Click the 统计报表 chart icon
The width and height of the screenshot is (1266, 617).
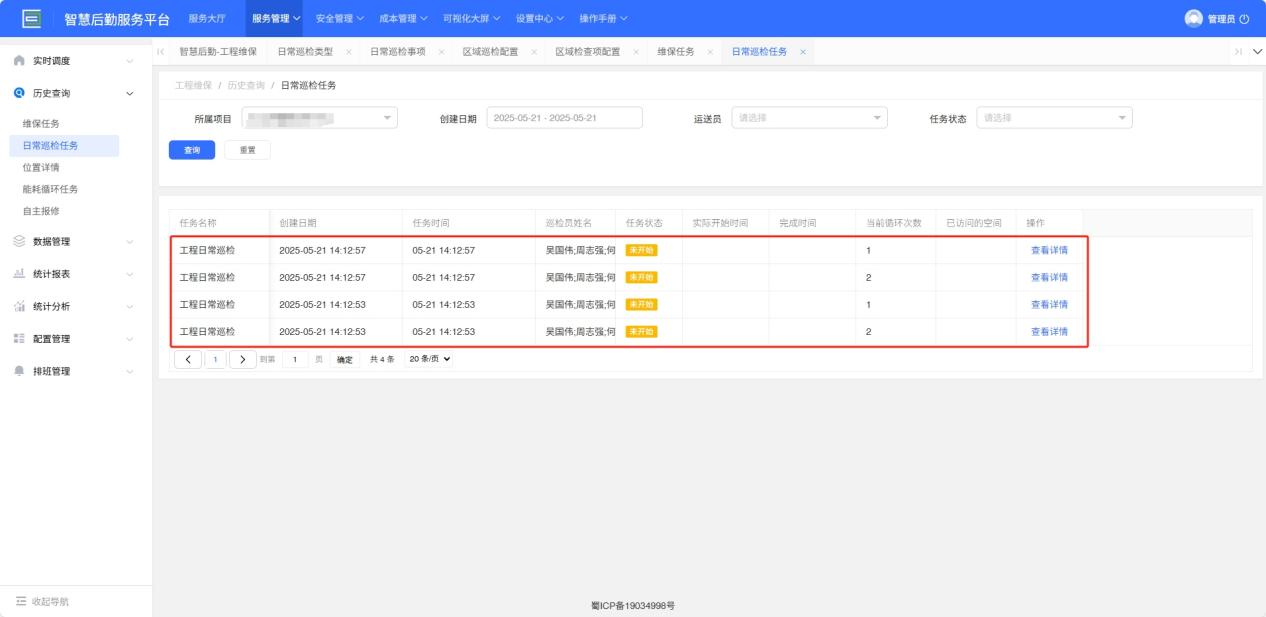pos(20,273)
